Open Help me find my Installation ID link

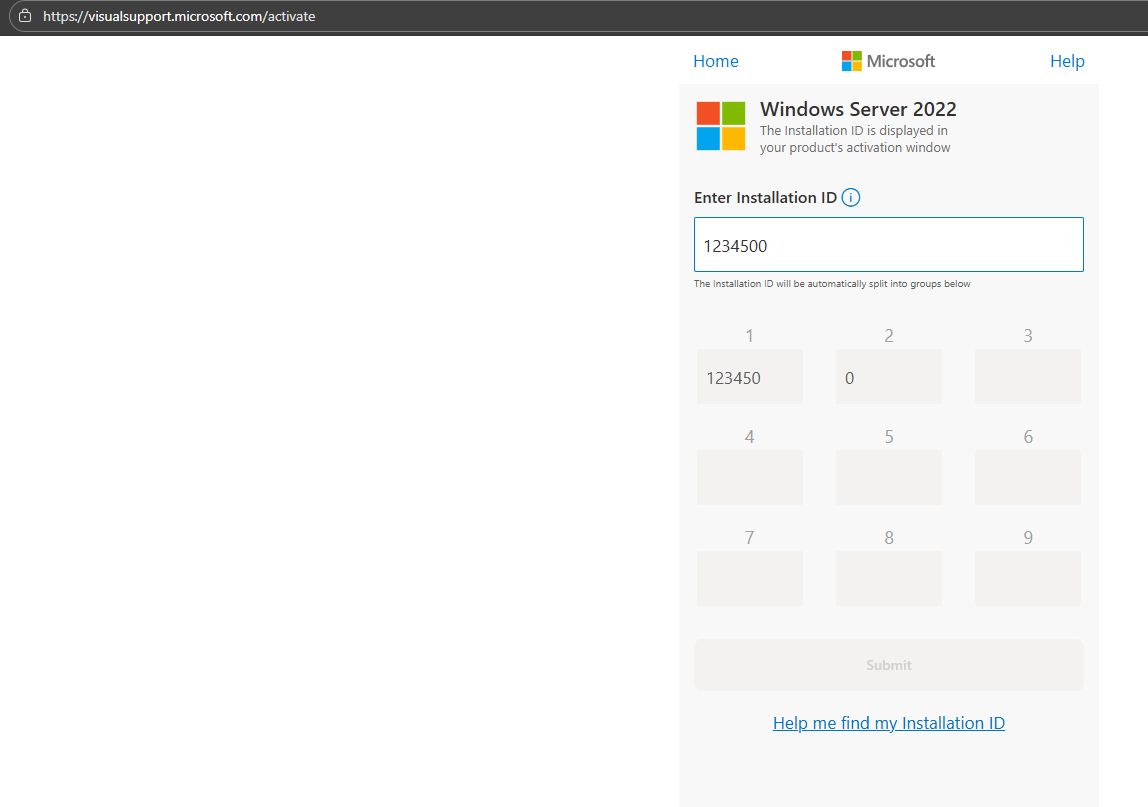pyautogui.click(x=888, y=723)
